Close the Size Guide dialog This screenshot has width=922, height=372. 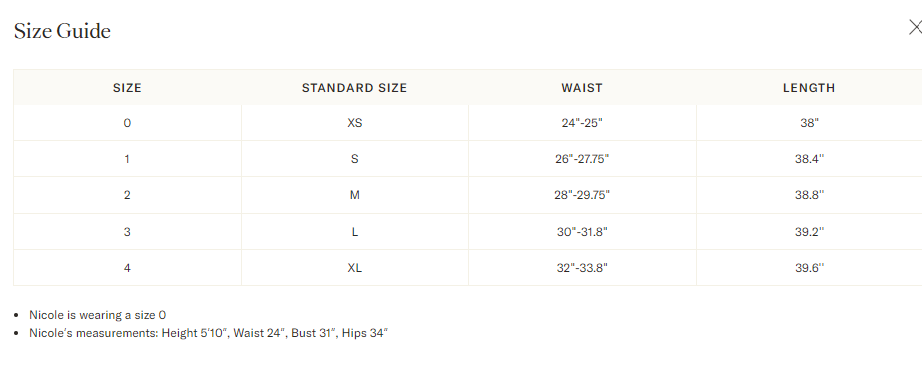pyautogui.click(x=915, y=28)
